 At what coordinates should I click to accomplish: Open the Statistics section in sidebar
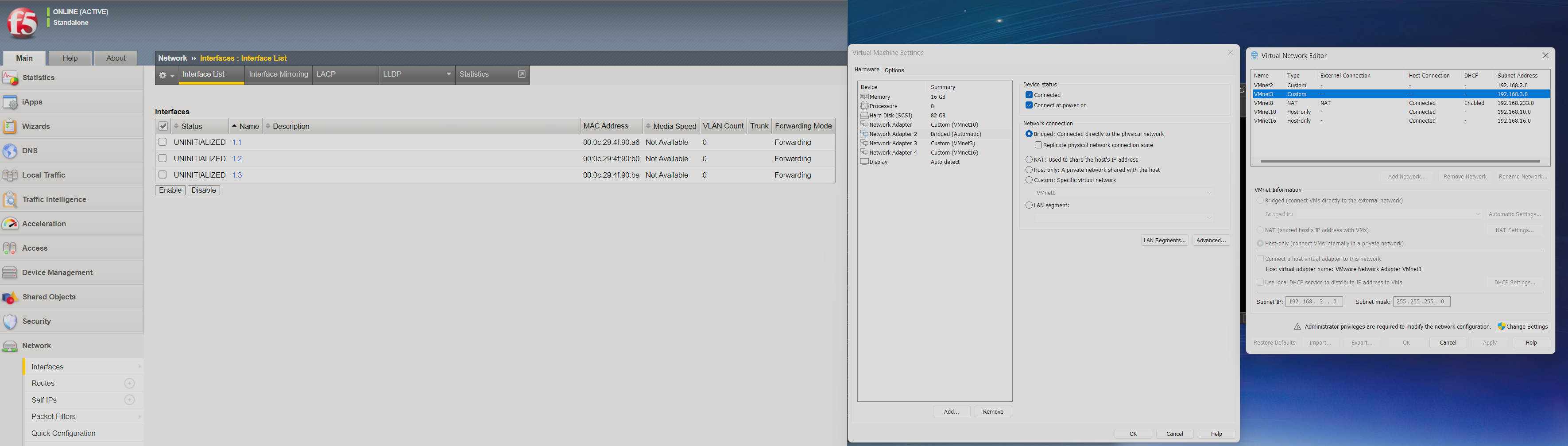pos(10,77)
